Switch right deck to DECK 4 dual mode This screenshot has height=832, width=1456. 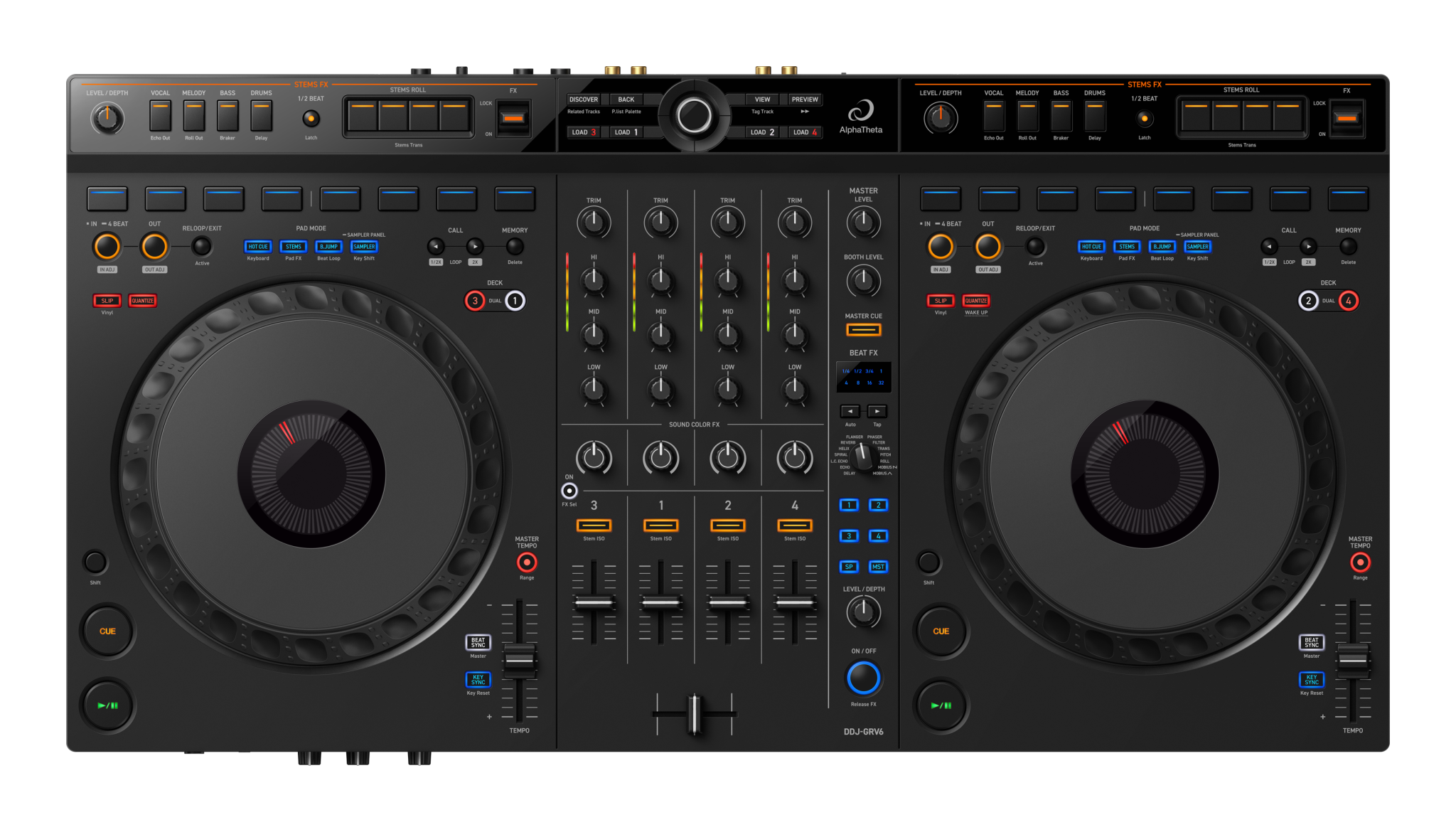point(1348,300)
